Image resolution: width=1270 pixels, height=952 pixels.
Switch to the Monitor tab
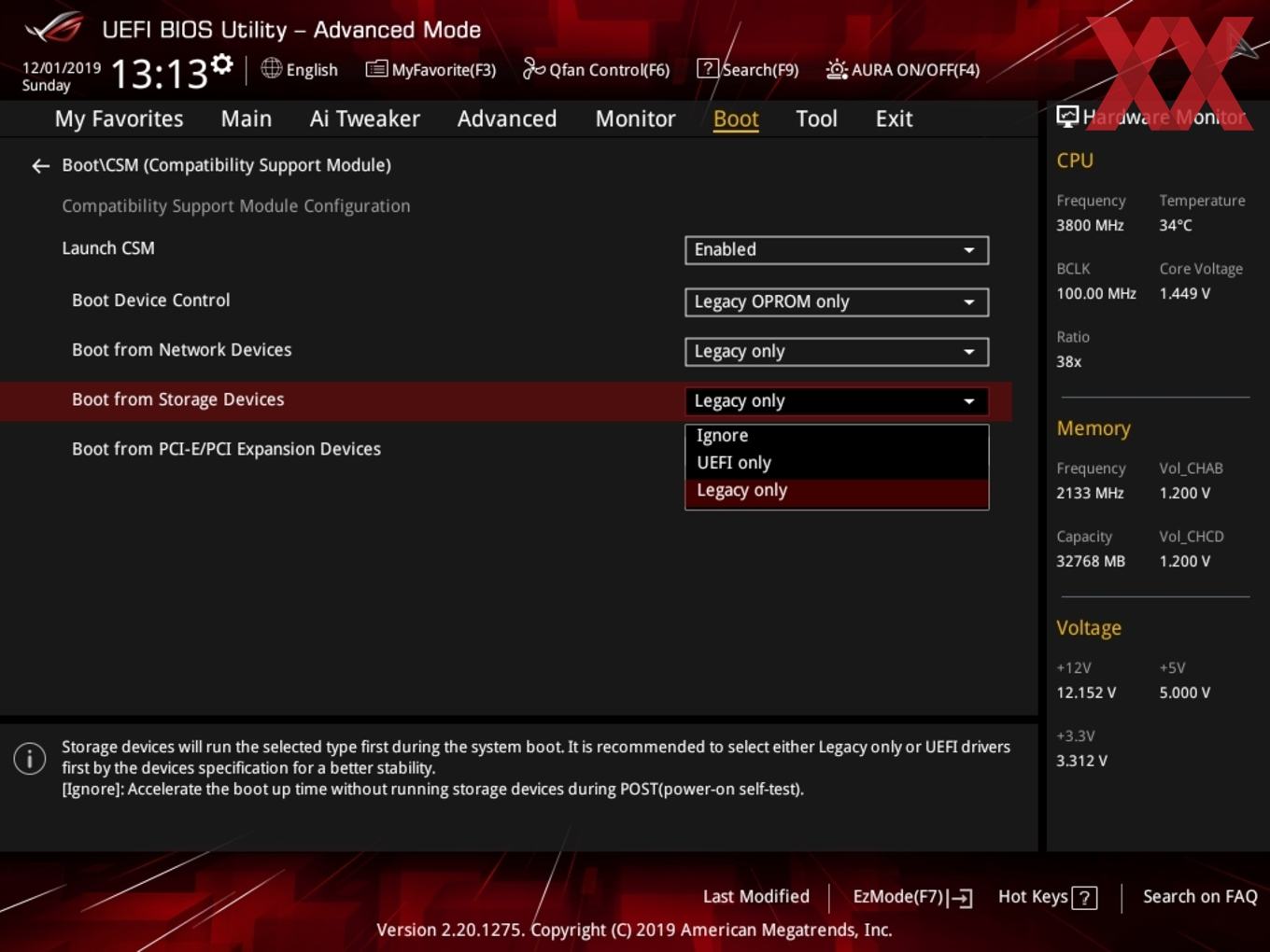pos(636,119)
